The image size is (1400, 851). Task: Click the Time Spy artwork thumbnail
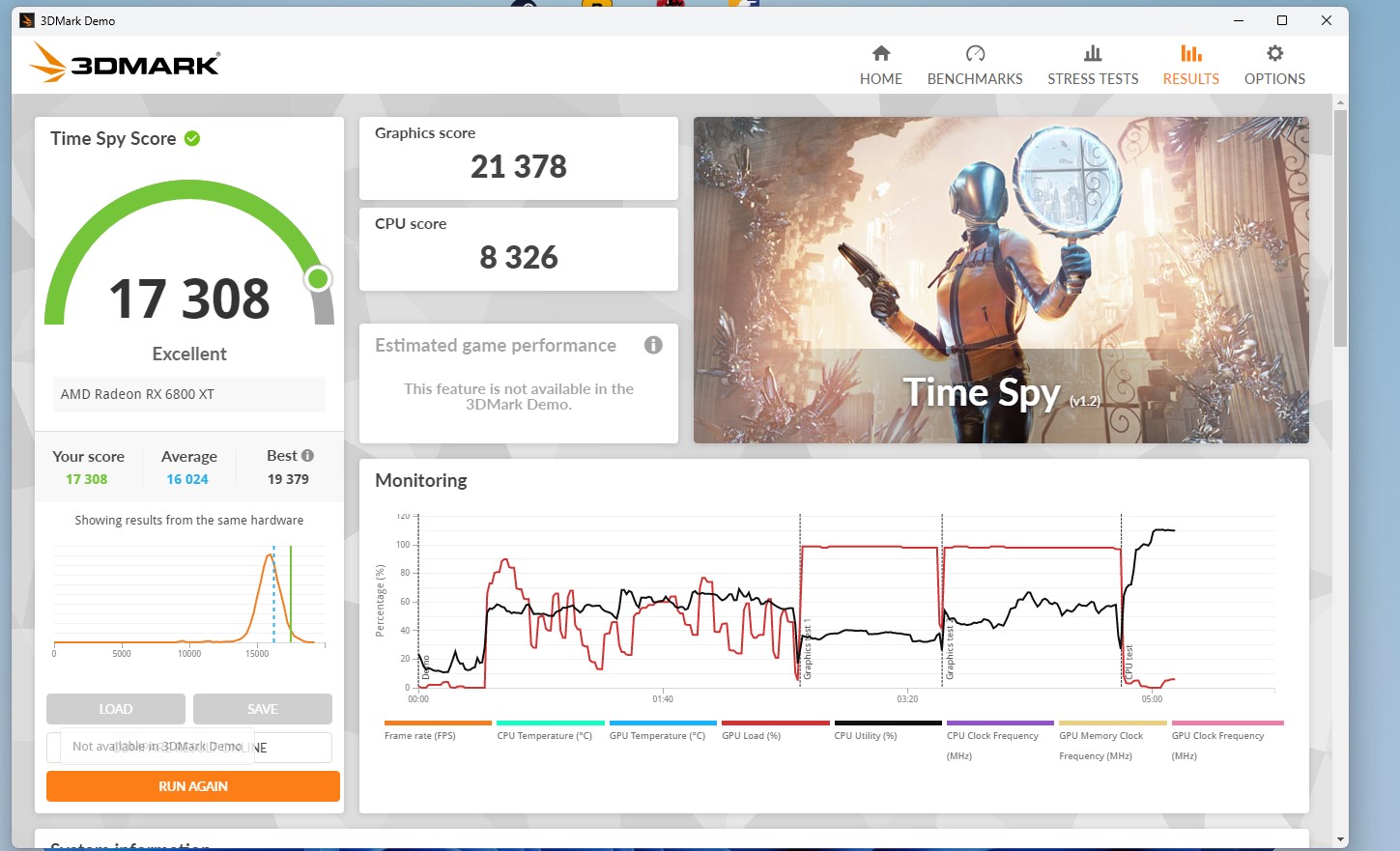pos(1001,280)
